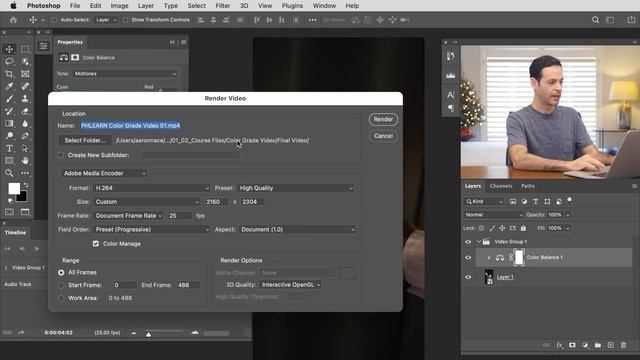Open the Search icon at top right
The image size is (640, 360).
(596, 20)
